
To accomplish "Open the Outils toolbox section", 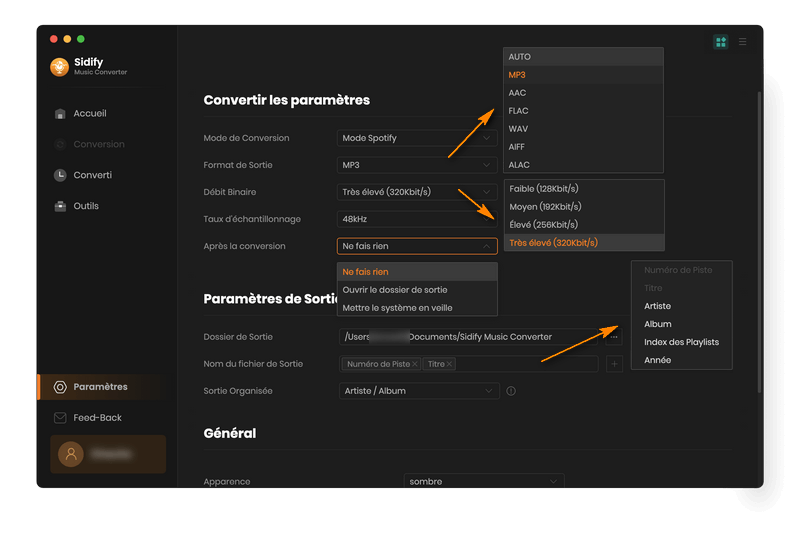I will click(x=86, y=206).
